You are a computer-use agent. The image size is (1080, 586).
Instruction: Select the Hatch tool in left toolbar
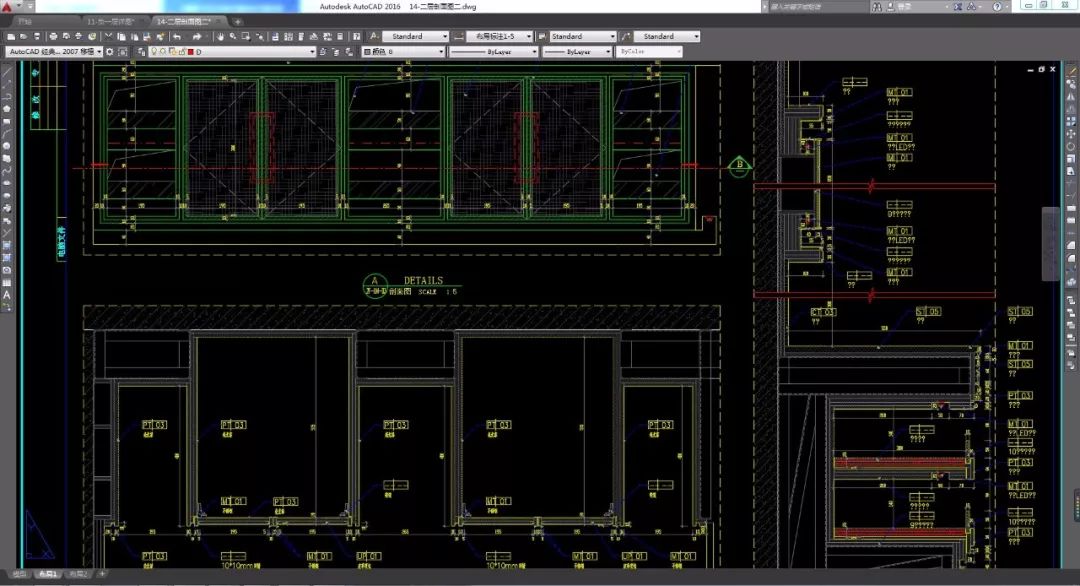[x=7, y=245]
